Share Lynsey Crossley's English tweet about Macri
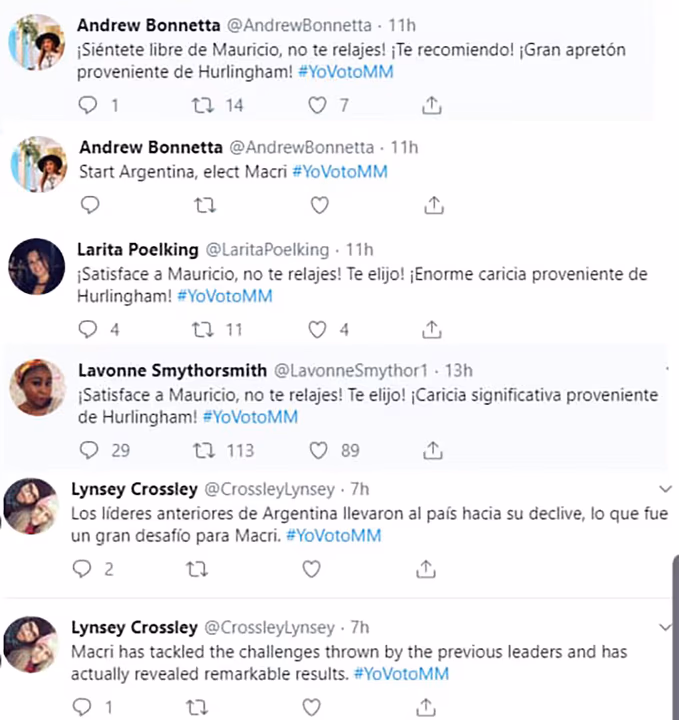The width and height of the screenshot is (679, 720). [x=426, y=707]
